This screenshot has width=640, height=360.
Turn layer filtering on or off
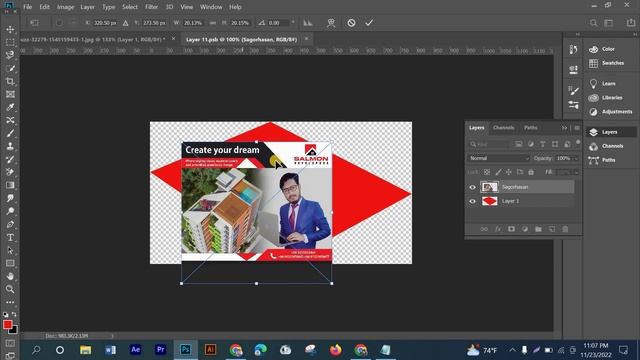pyautogui.click(x=578, y=142)
